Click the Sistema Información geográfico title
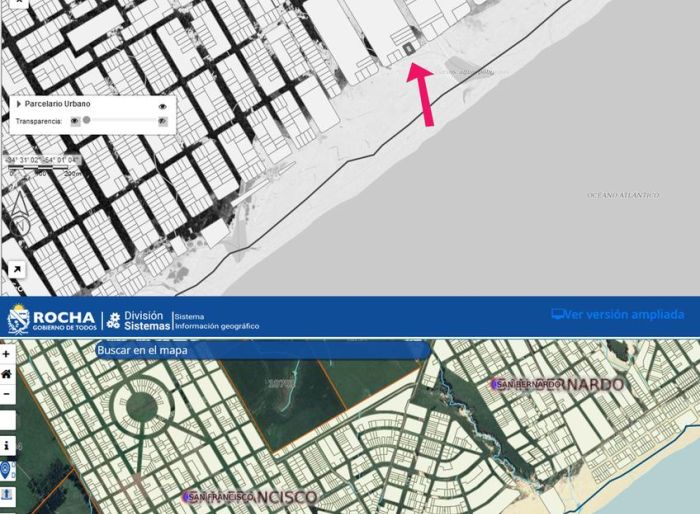The height and width of the screenshot is (514, 700). point(217,321)
